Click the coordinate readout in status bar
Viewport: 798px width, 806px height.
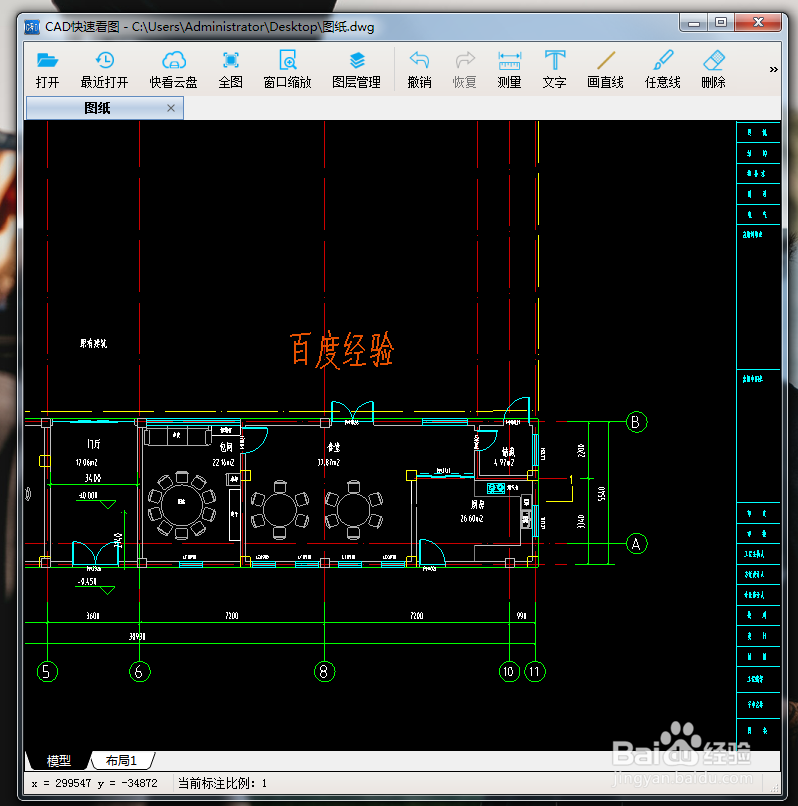[x=95, y=783]
